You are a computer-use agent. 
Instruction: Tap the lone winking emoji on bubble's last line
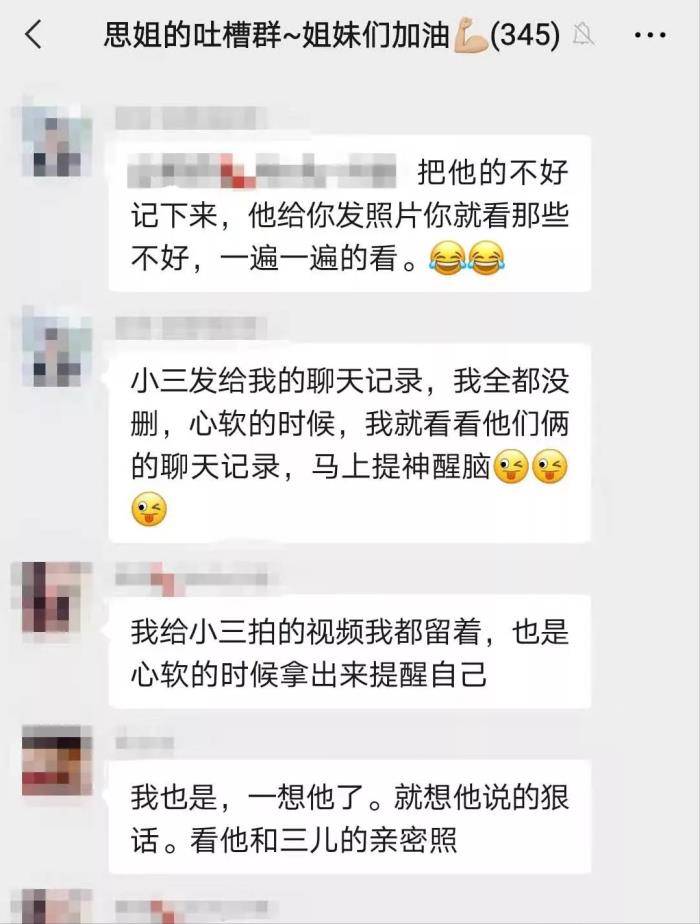pos(149,509)
